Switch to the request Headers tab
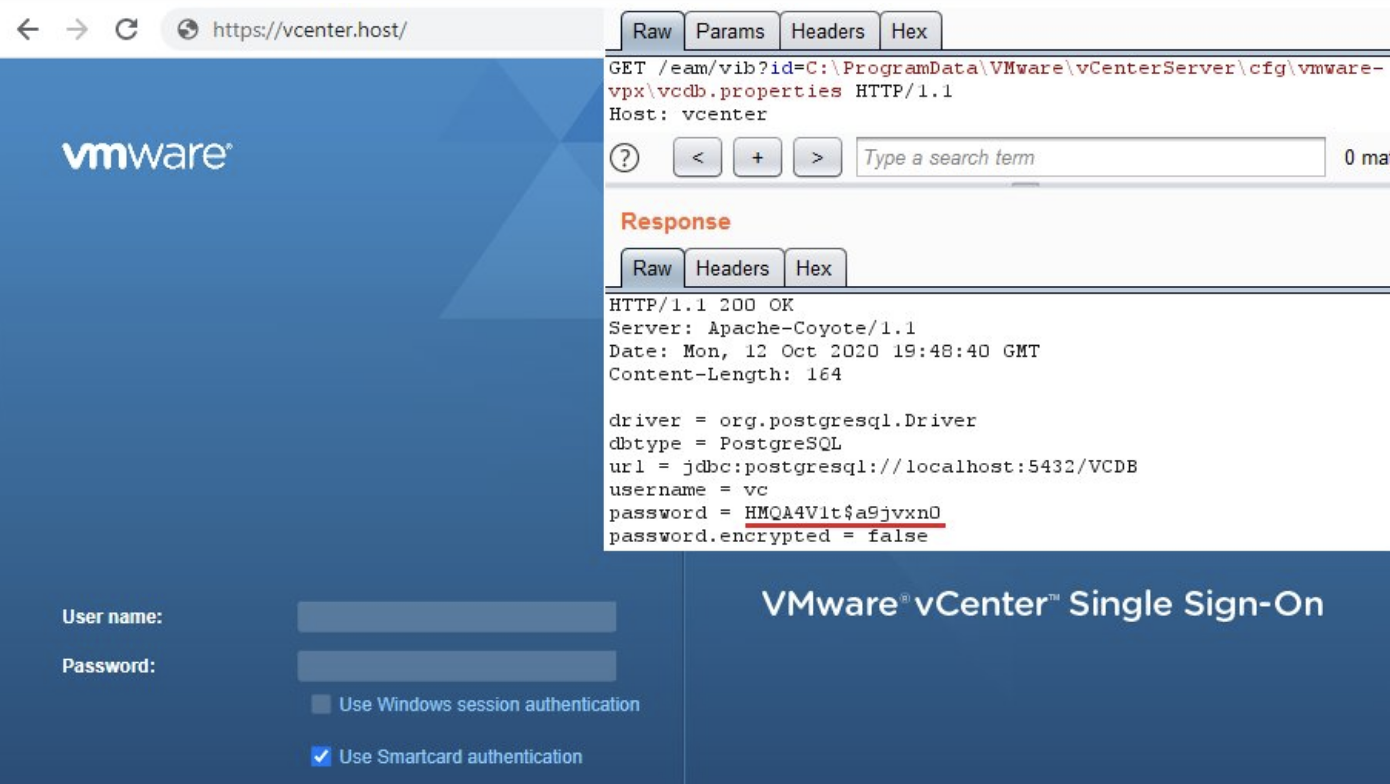Screen dimensions: 1390x784 tap(828, 31)
